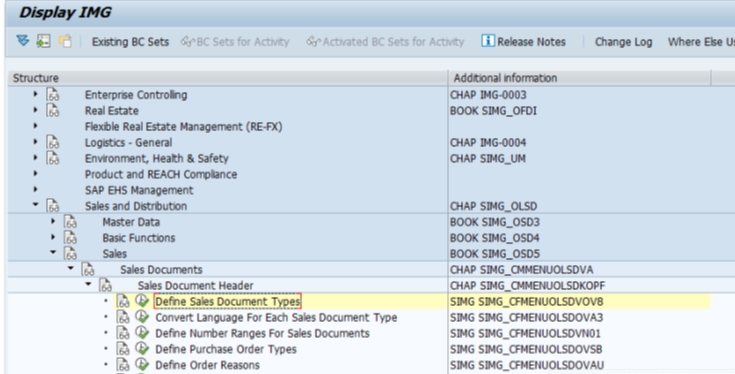
Task: Click the Additional information column header
Action: coord(579,78)
